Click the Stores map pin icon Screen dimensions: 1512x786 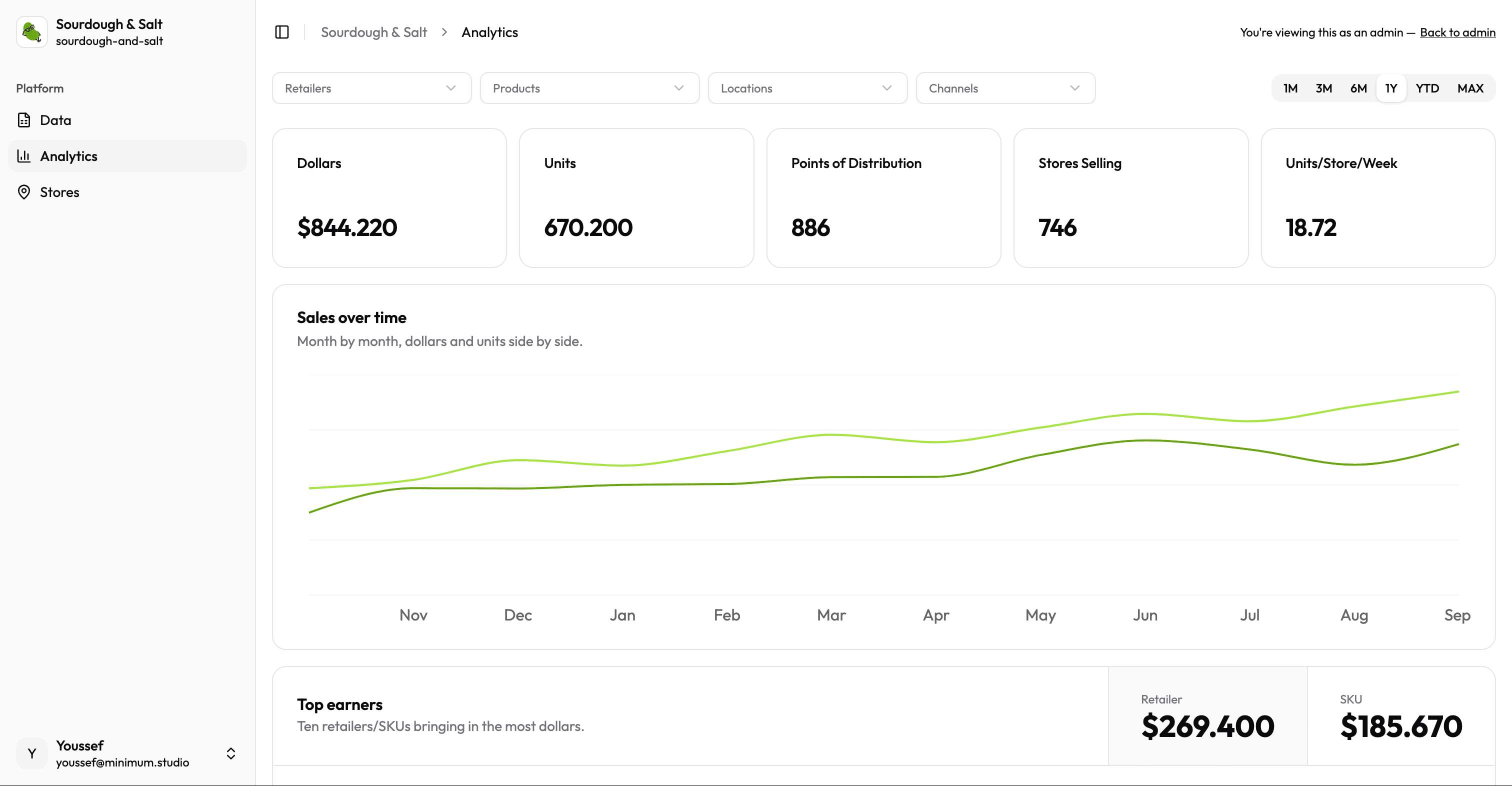pyautogui.click(x=24, y=192)
